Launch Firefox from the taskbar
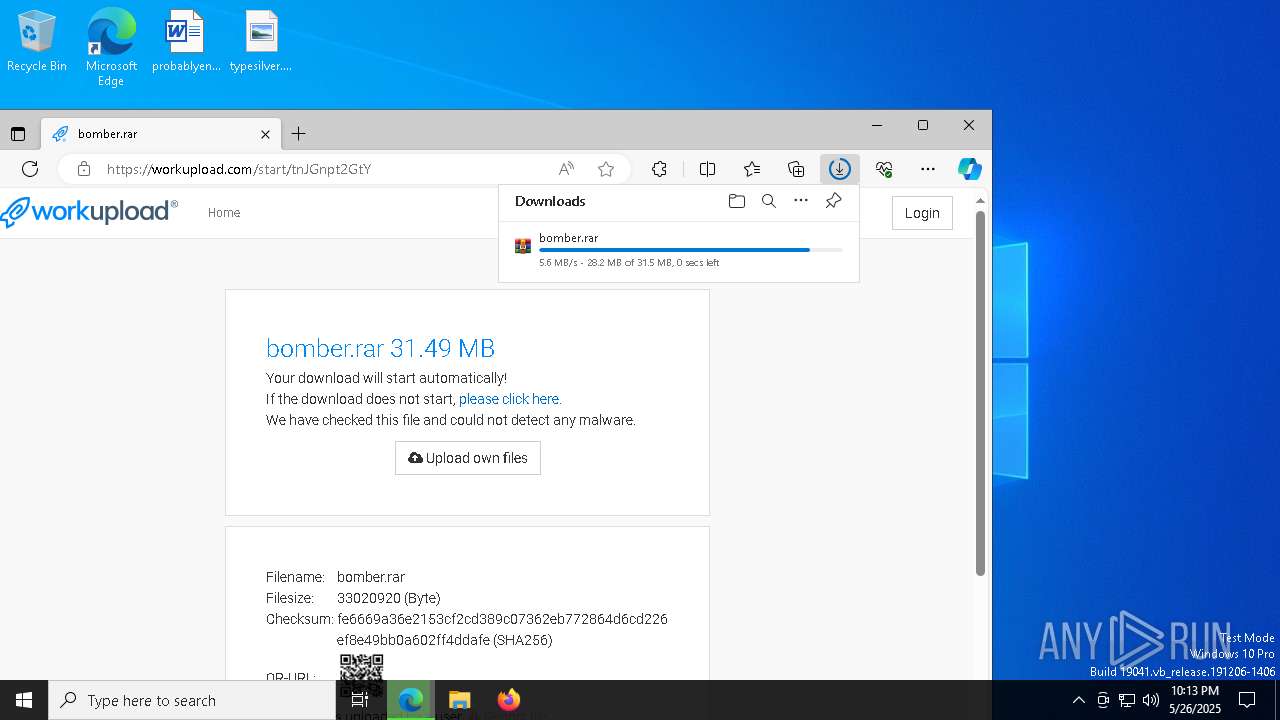Viewport: 1280px width, 720px height. [508, 700]
